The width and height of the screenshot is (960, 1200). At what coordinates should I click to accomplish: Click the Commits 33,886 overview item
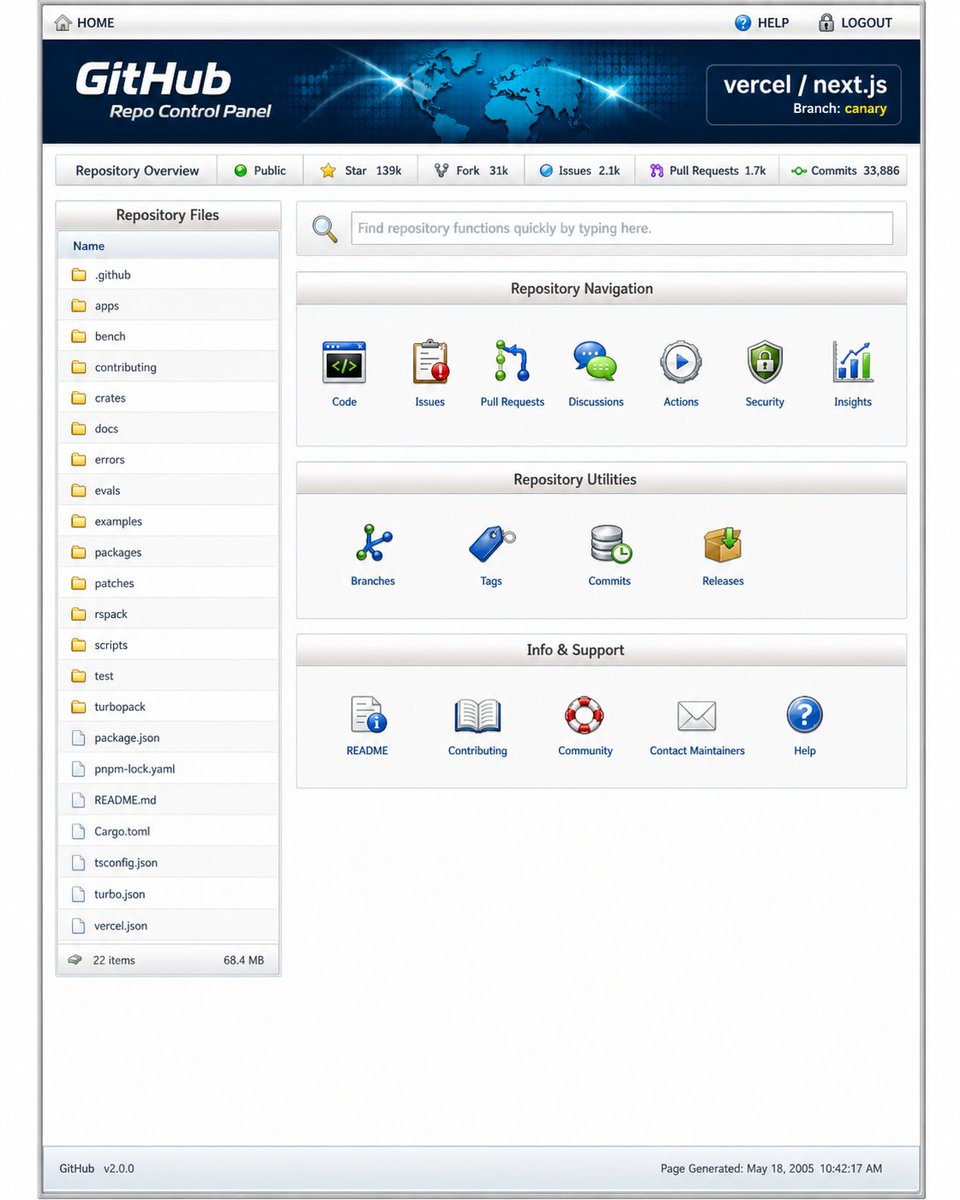tap(845, 171)
